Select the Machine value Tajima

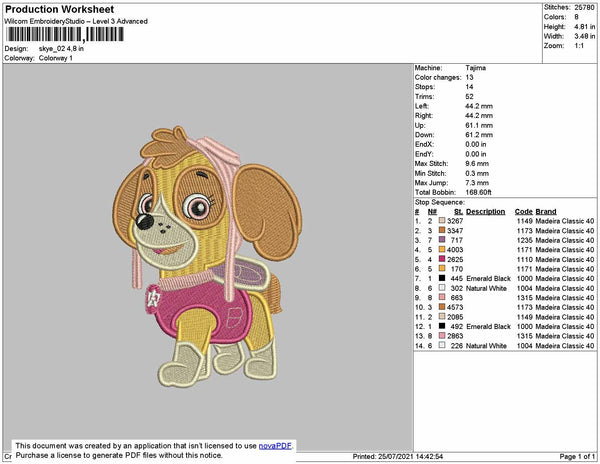(476, 68)
